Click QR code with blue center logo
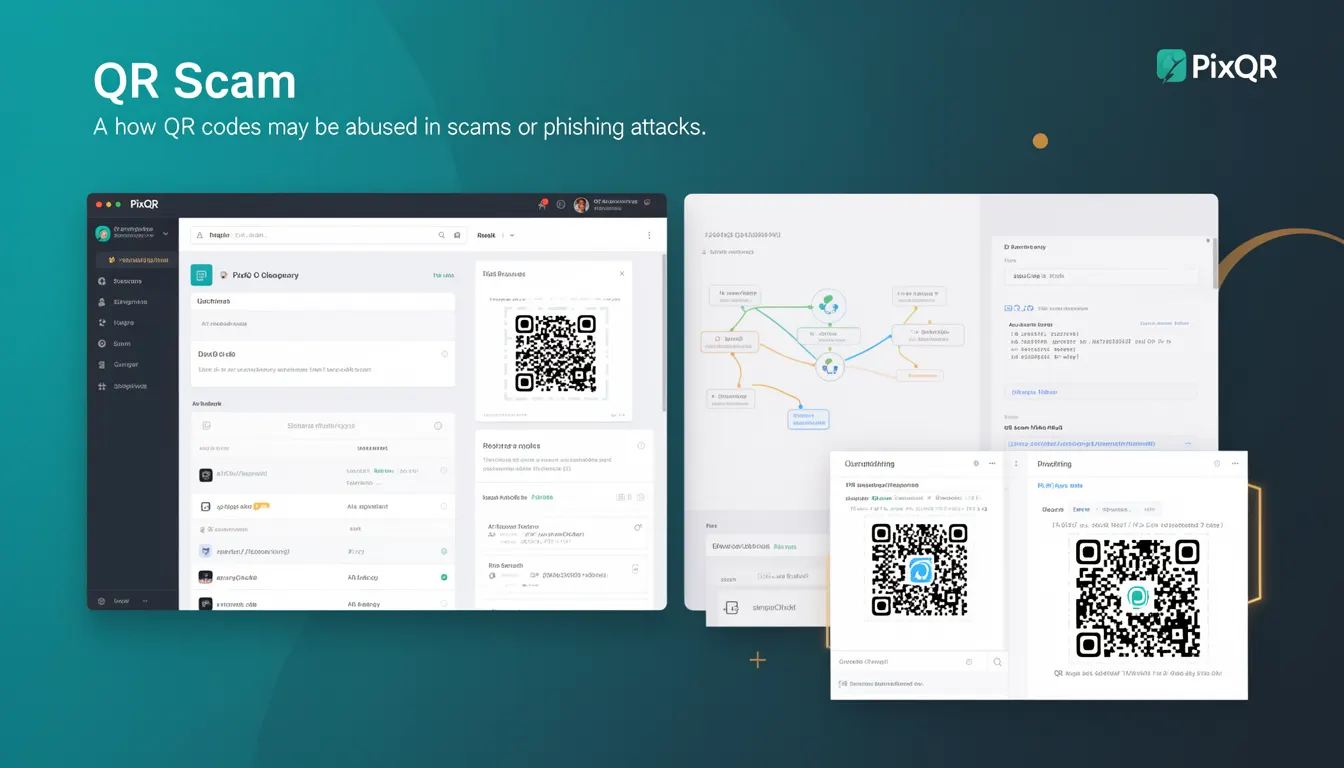 (x=919, y=570)
